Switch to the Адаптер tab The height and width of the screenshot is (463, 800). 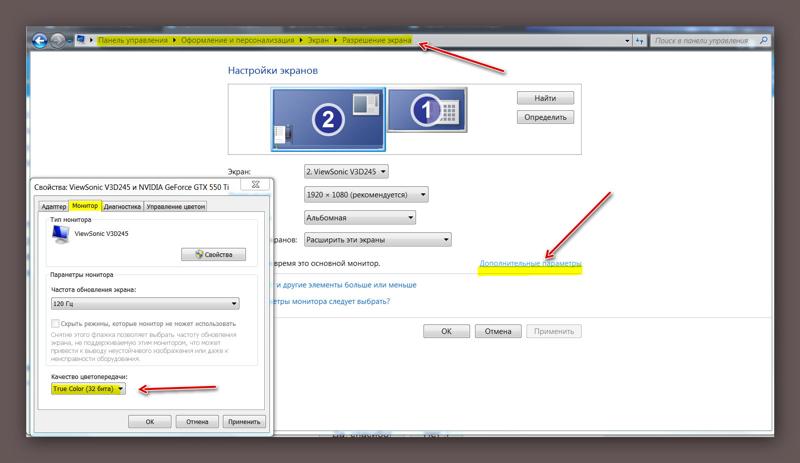click(x=54, y=206)
